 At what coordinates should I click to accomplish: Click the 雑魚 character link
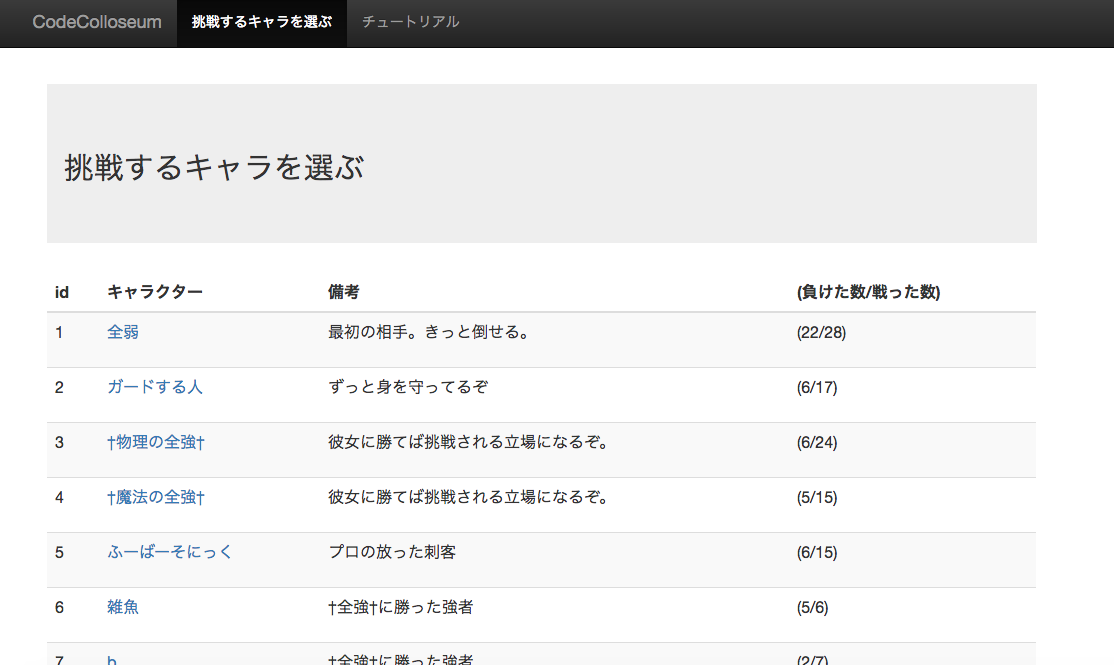tap(123, 607)
